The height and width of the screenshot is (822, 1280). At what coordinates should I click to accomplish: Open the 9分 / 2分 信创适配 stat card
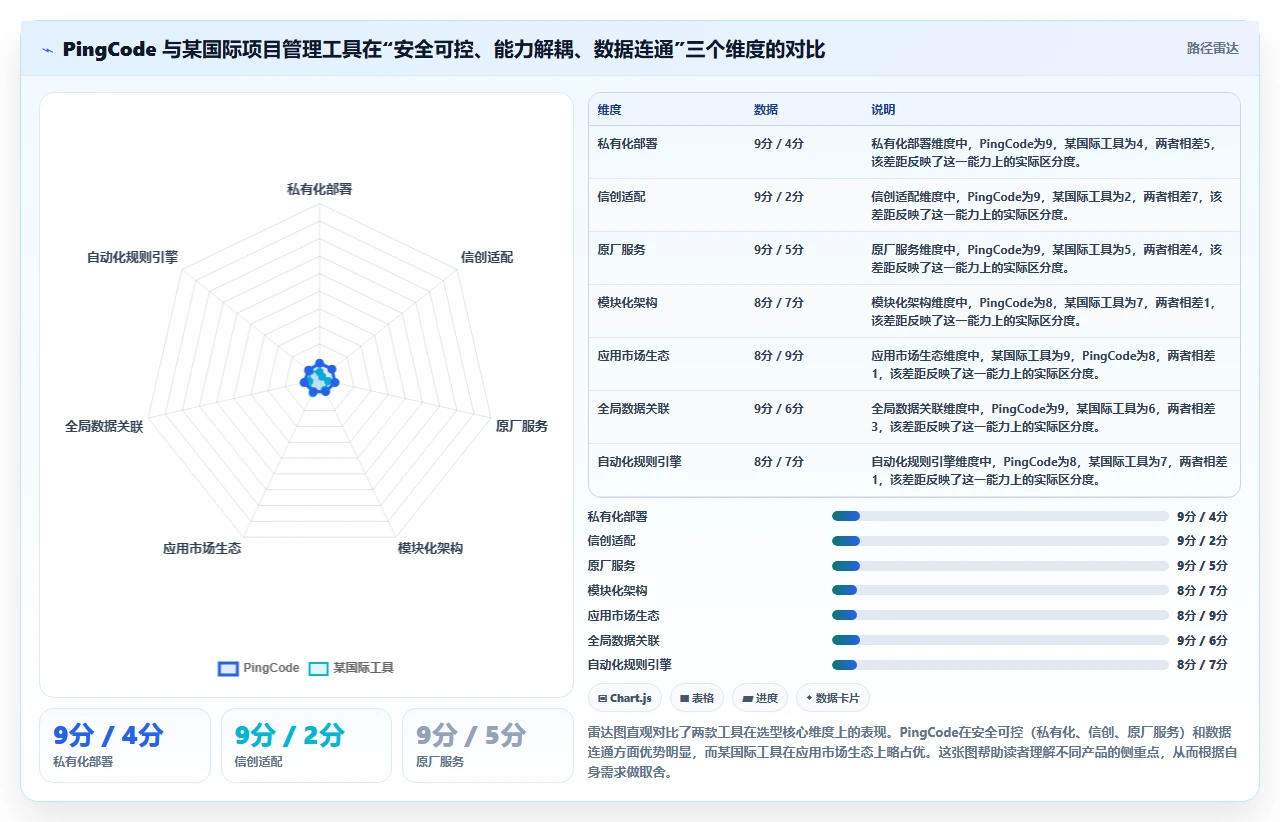coord(306,745)
